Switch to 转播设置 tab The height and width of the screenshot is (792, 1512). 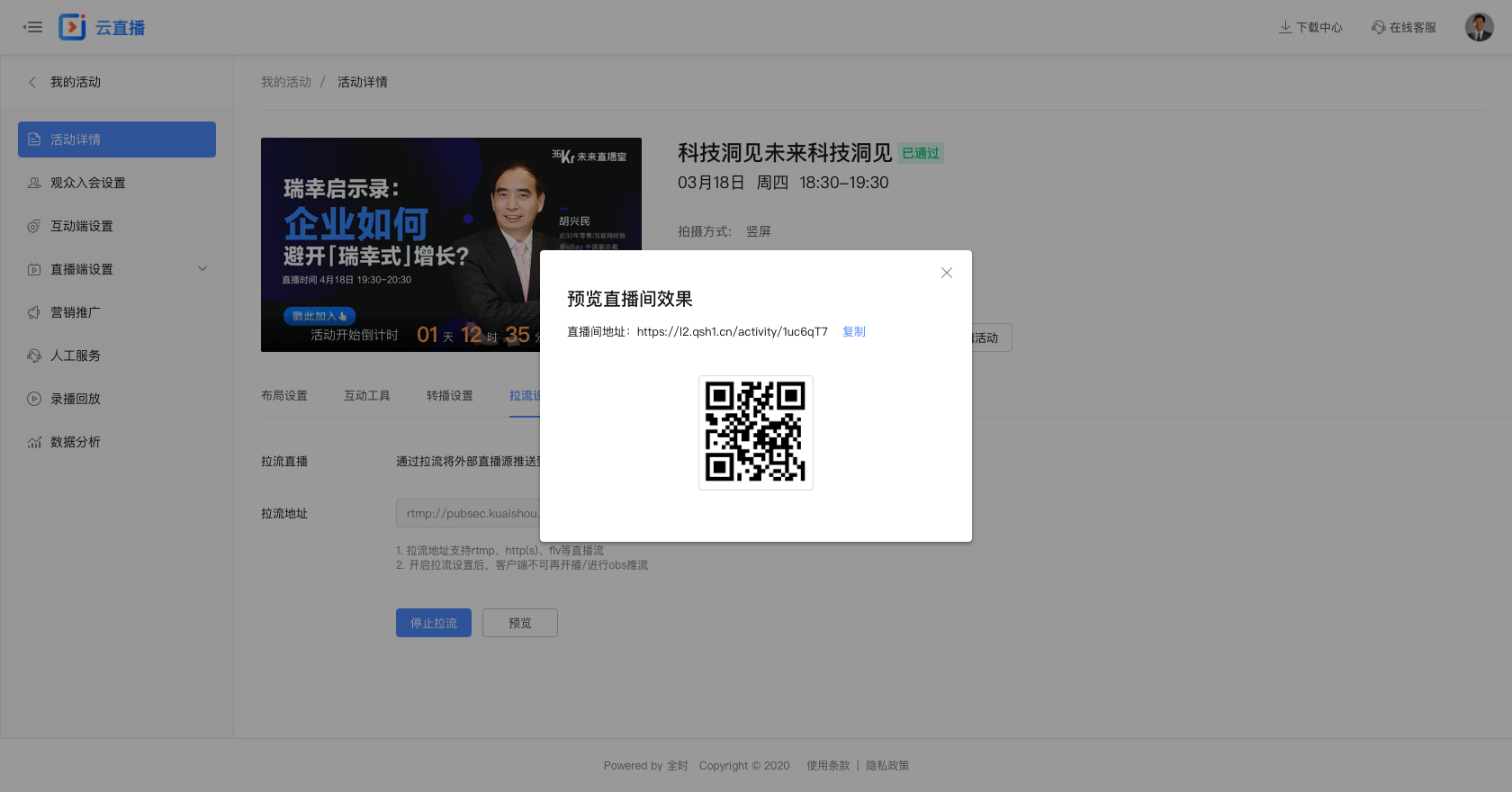(x=450, y=396)
